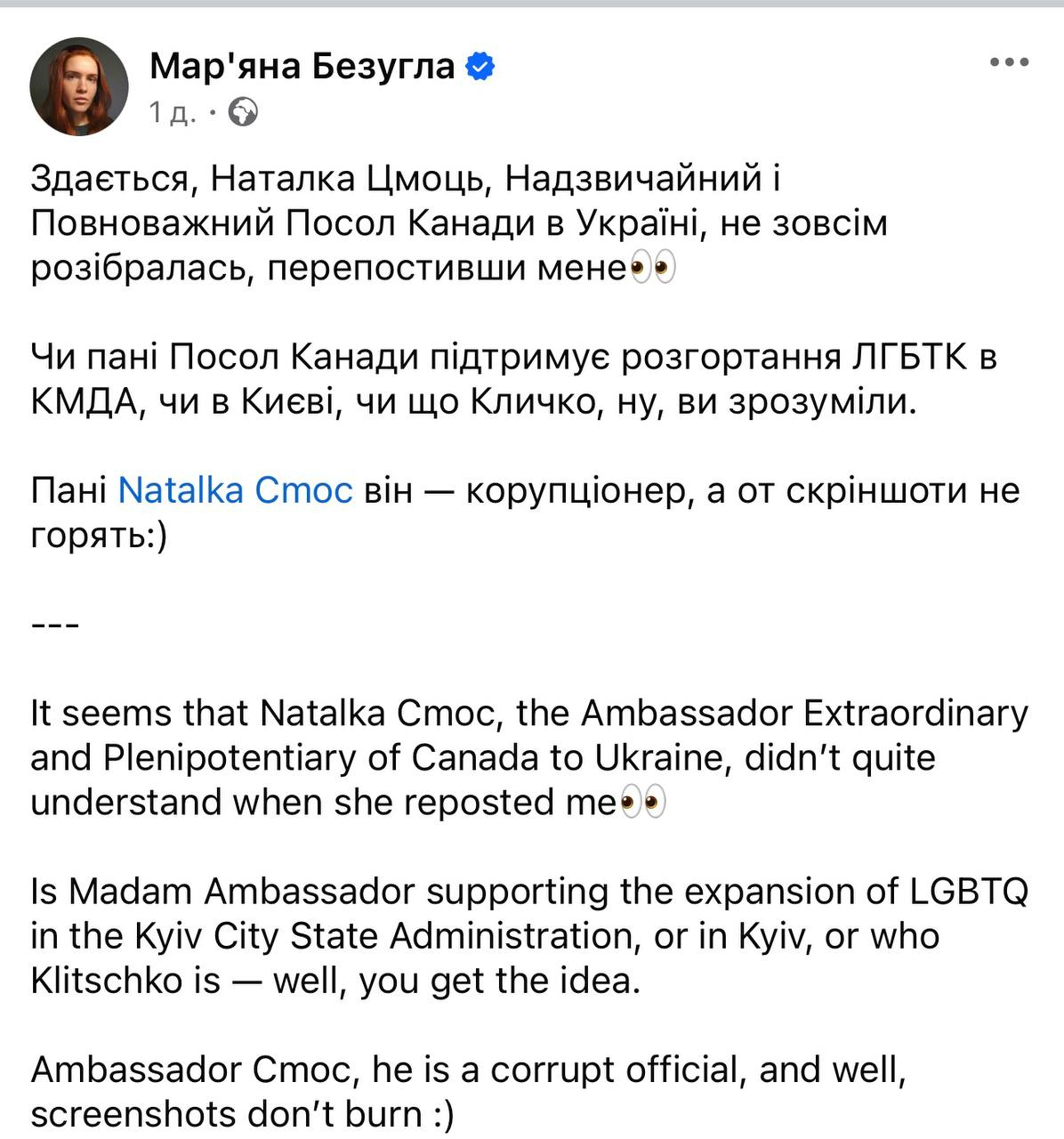Click the word 'LGBTQ' in the English text
Image resolution: width=1064 pixels, height=1139 pixels.
(969, 892)
